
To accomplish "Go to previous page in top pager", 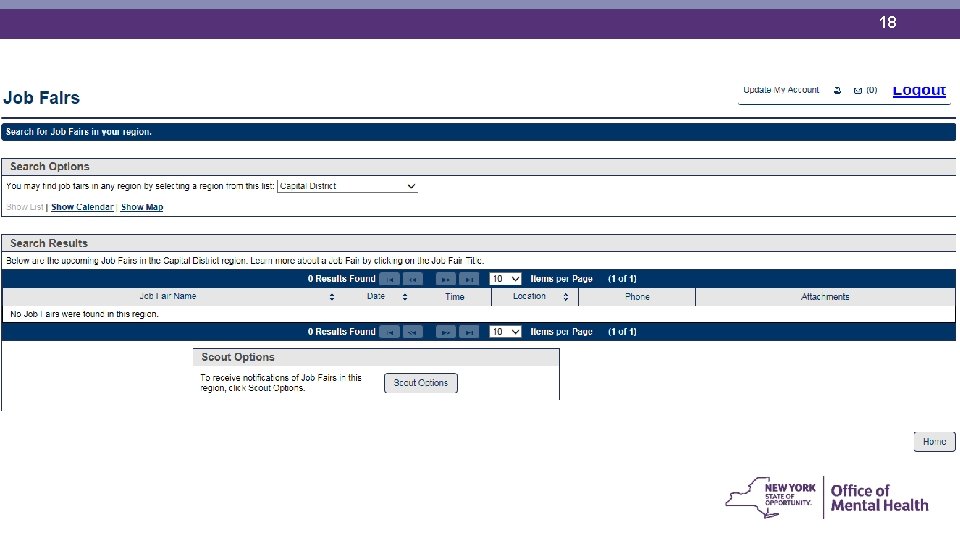I will pyautogui.click(x=413, y=279).
